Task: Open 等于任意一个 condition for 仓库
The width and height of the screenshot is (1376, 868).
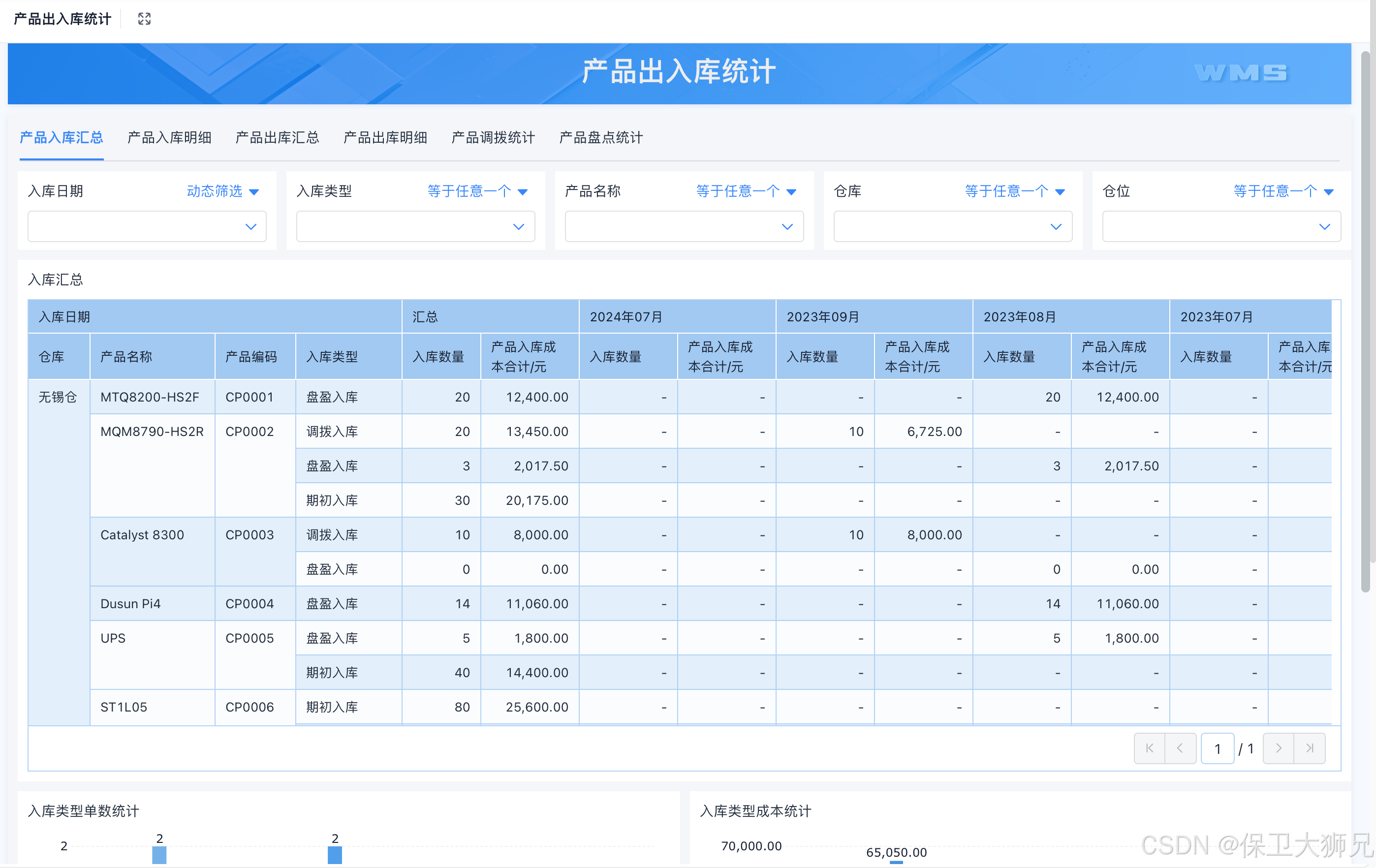Action: 1015,191
